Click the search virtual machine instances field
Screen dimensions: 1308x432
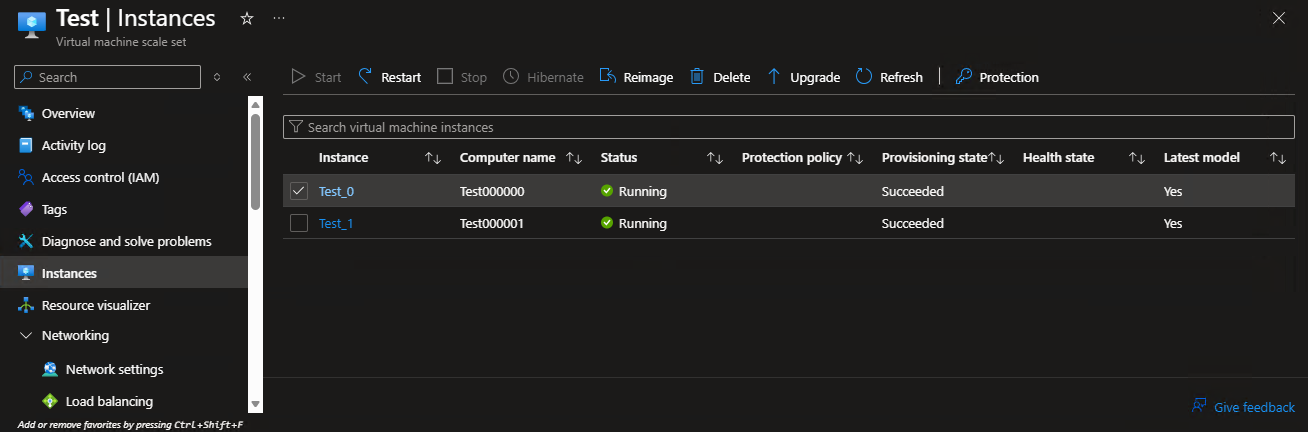789,127
